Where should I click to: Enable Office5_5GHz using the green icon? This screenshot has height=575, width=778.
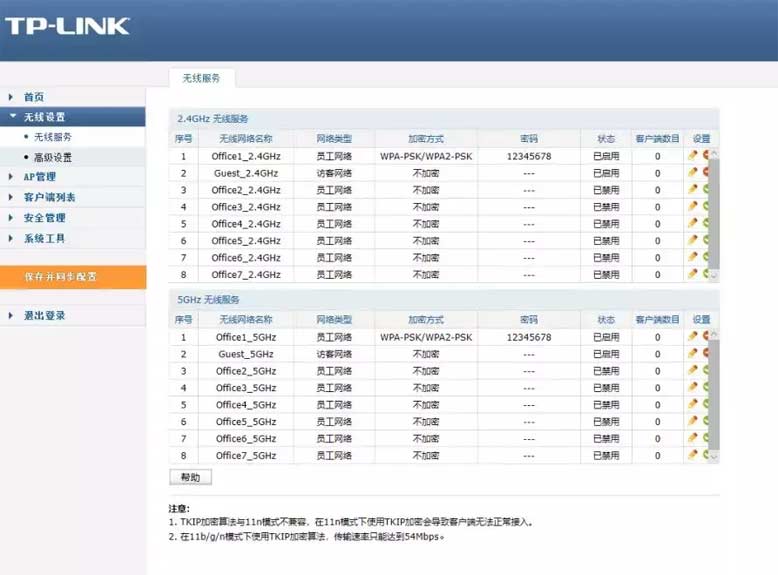tap(706, 421)
